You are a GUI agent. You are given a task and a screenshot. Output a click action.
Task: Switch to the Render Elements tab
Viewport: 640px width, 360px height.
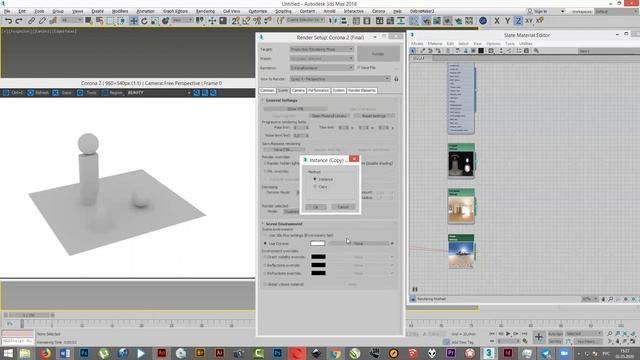coord(362,90)
